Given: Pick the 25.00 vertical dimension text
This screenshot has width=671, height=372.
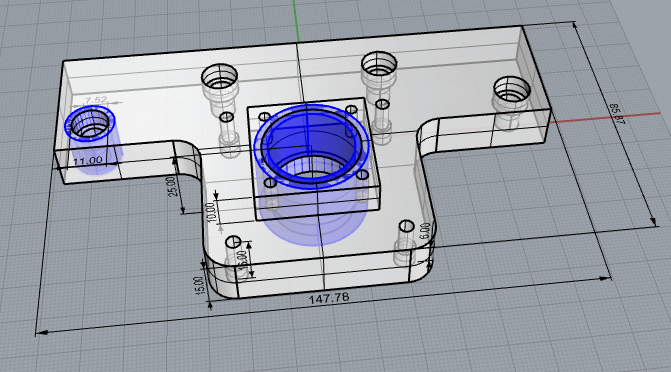Looking at the screenshot, I should [172, 187].
